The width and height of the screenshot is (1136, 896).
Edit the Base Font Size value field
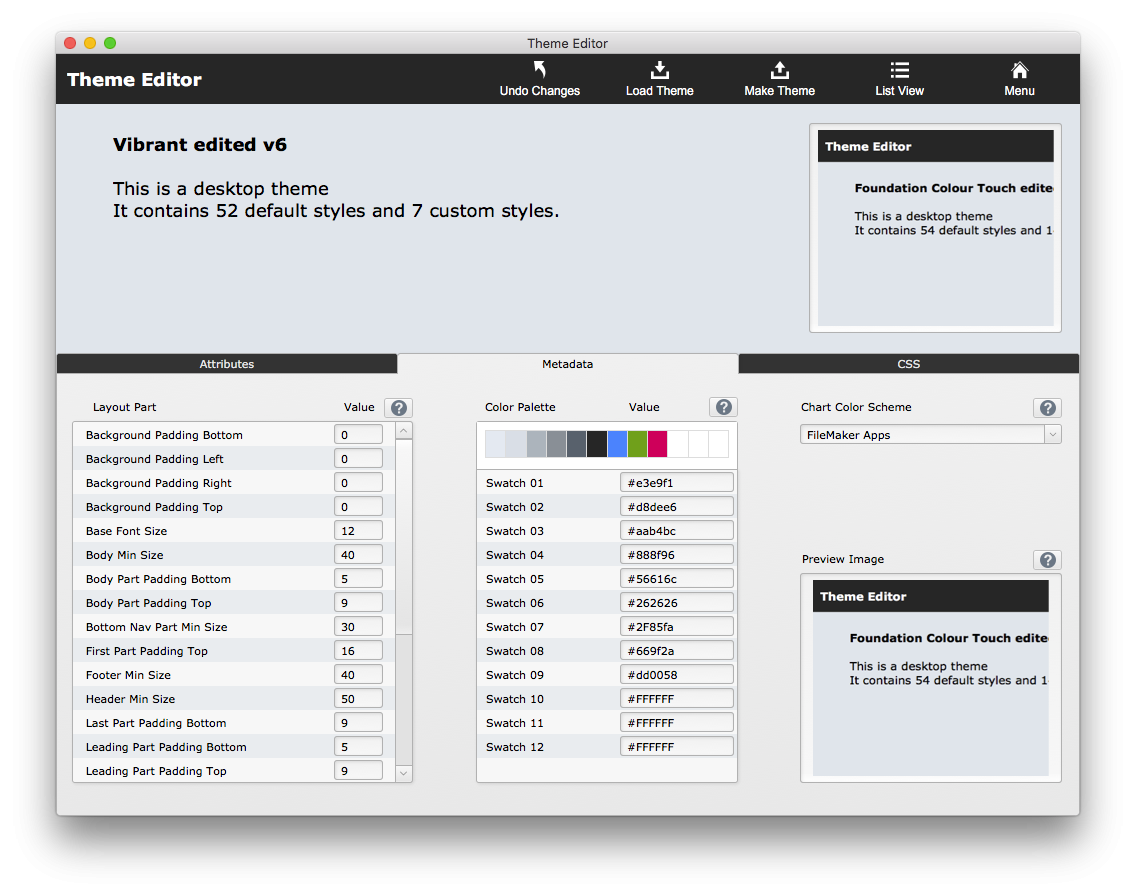pos(358,531)
